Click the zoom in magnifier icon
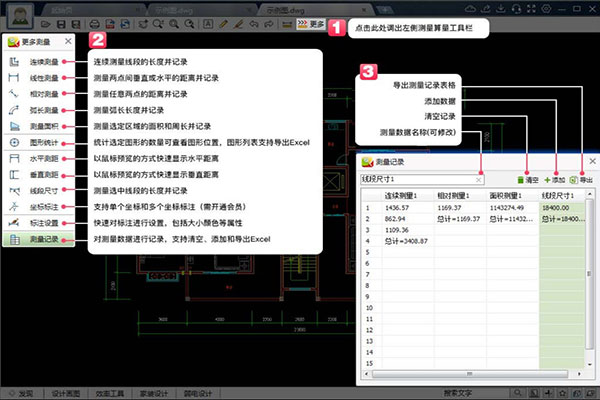The width and height of the screenshot is (600, 400). coord(174,24)
